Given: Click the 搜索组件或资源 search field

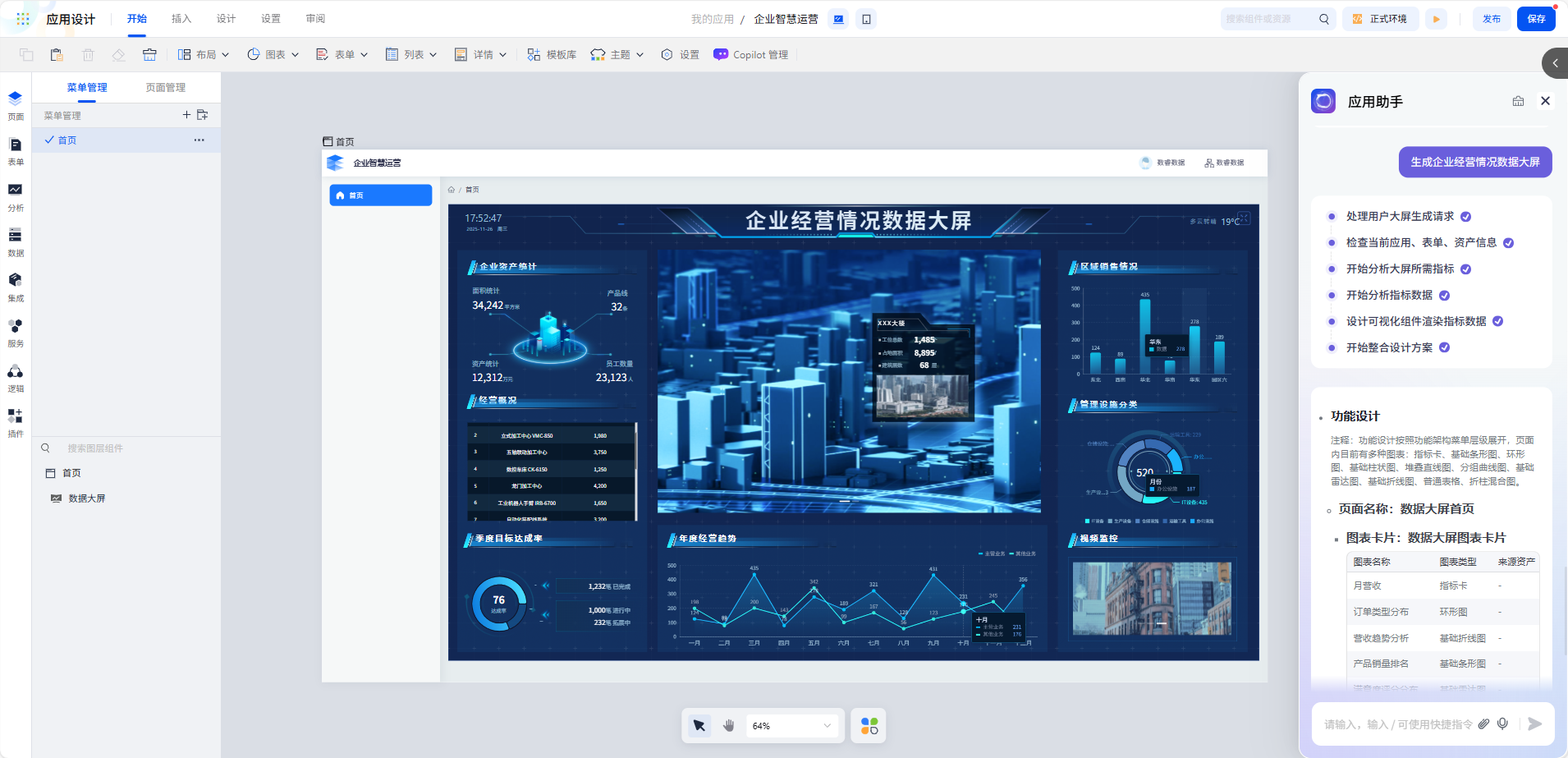Looking at the screenshot, I should point(1268,19).
